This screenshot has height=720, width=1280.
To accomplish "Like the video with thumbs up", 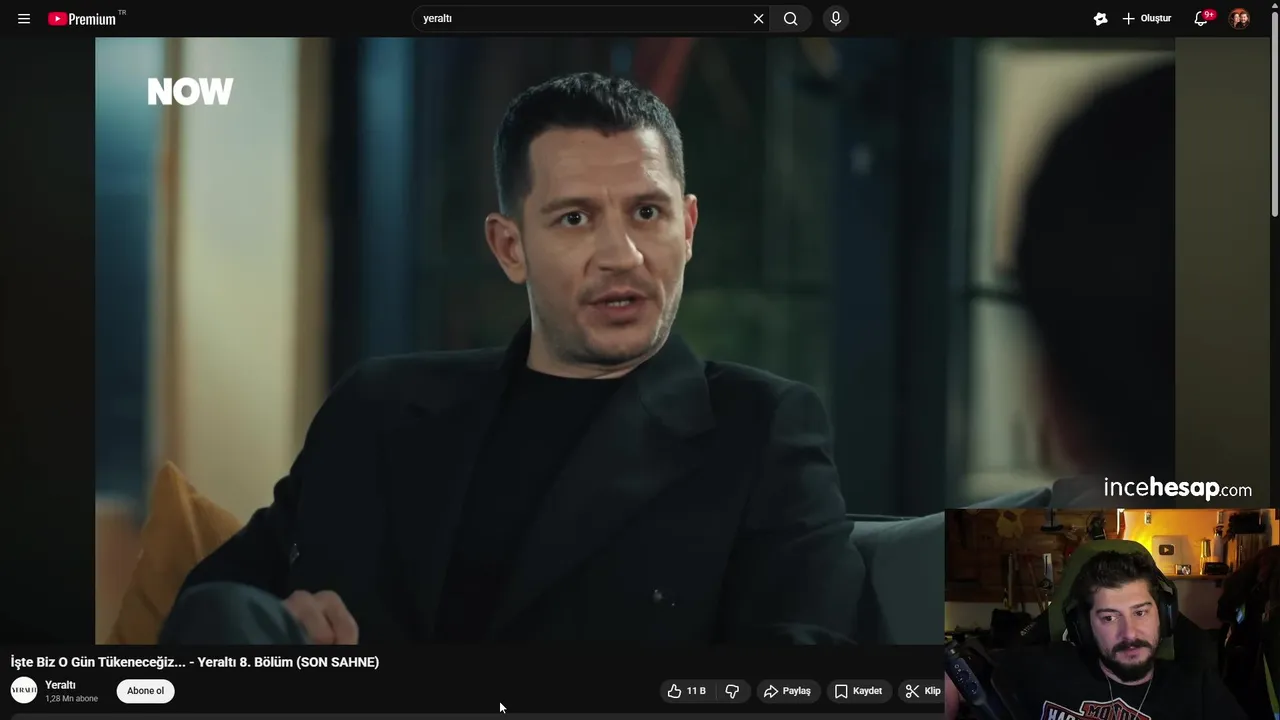I will point(686,691).
